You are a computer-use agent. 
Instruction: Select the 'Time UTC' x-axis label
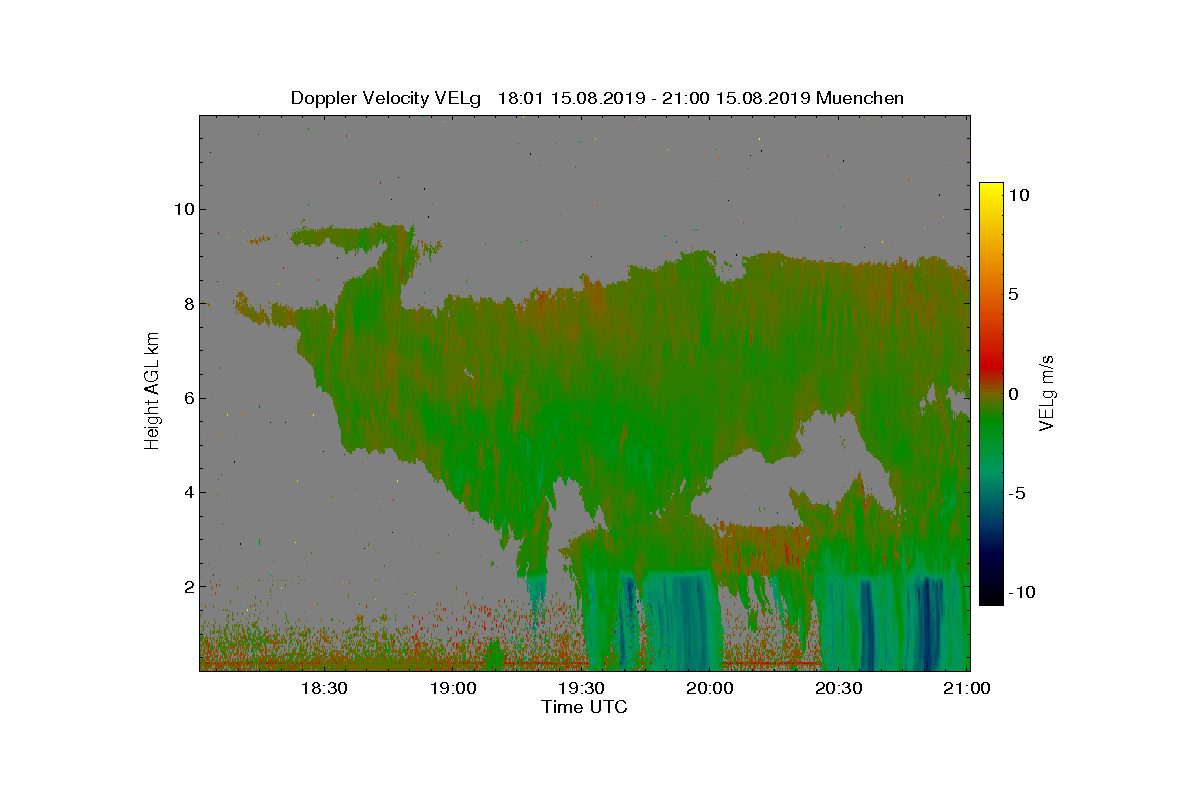(x=584, y=707)
